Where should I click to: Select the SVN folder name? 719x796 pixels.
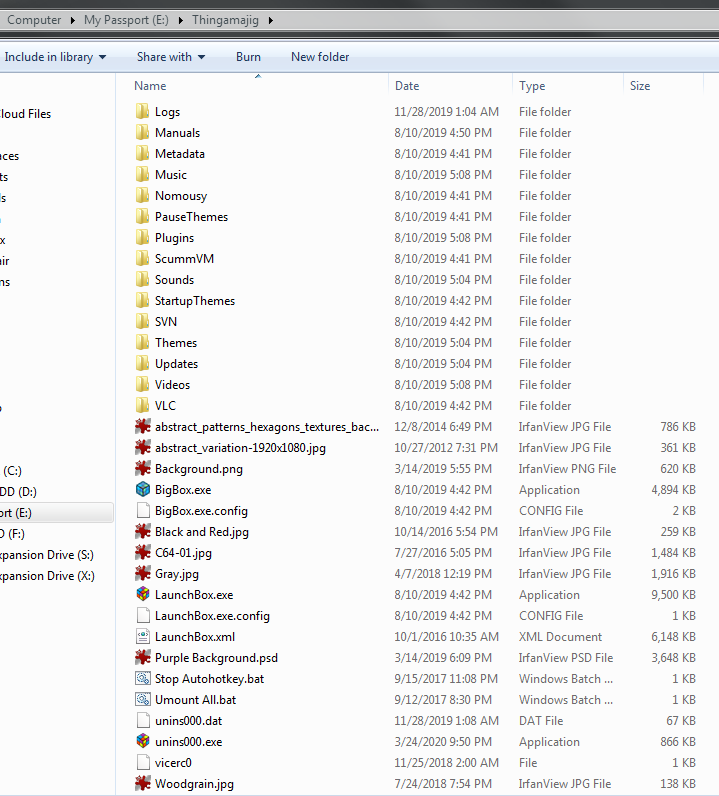(x=166, y=321)
